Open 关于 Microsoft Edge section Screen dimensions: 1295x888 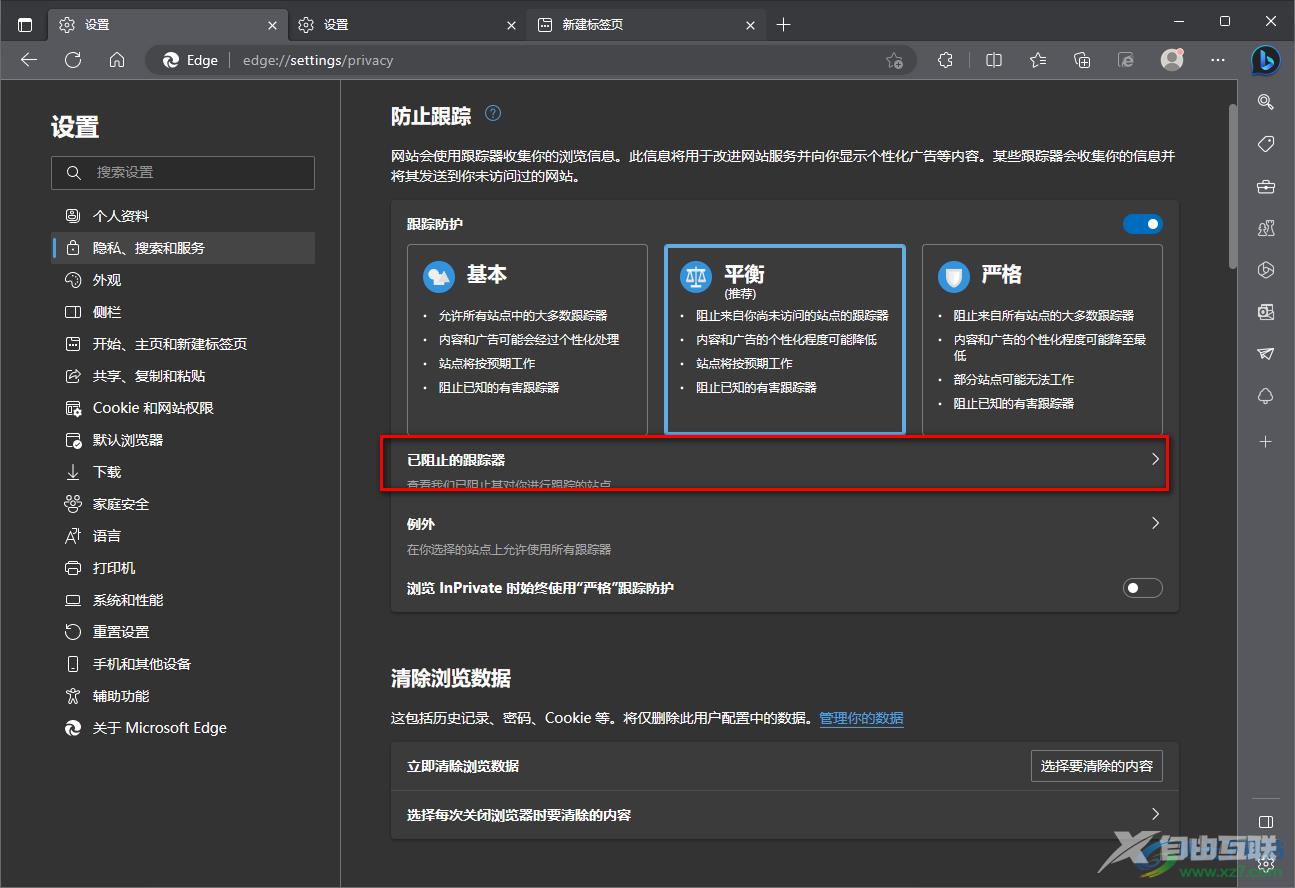click(x=183, y=728)
